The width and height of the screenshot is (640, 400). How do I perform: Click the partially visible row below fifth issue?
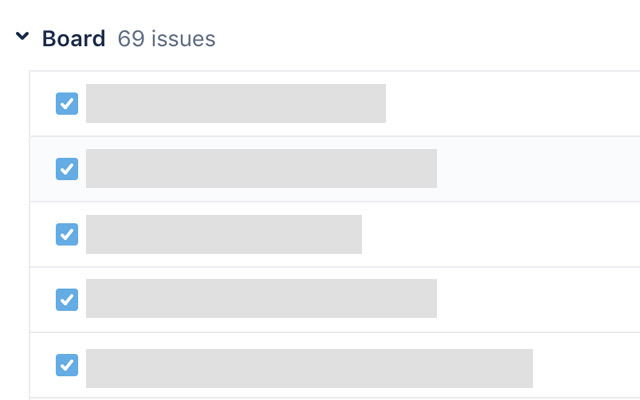point(330,398)
